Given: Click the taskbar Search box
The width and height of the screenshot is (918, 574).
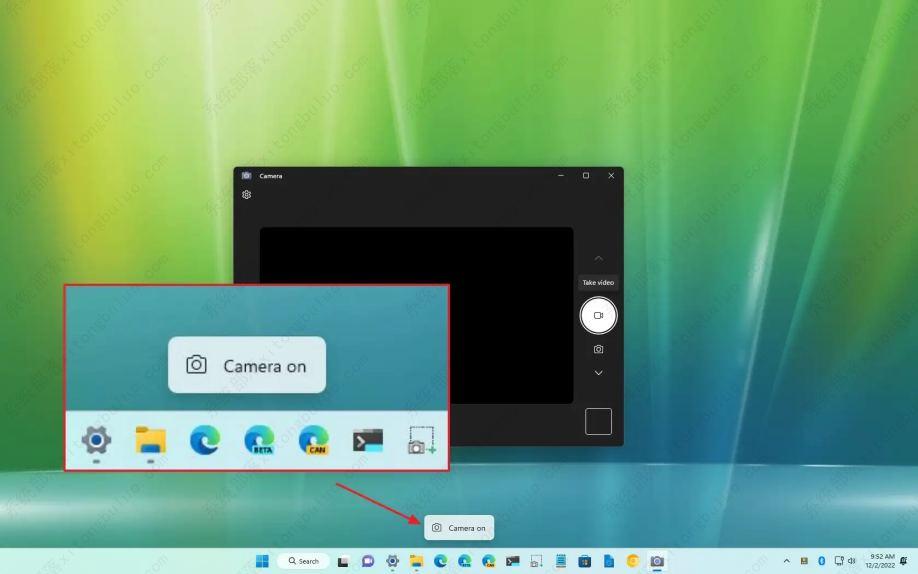Looking at the screenshot, I should click(303, 561).
